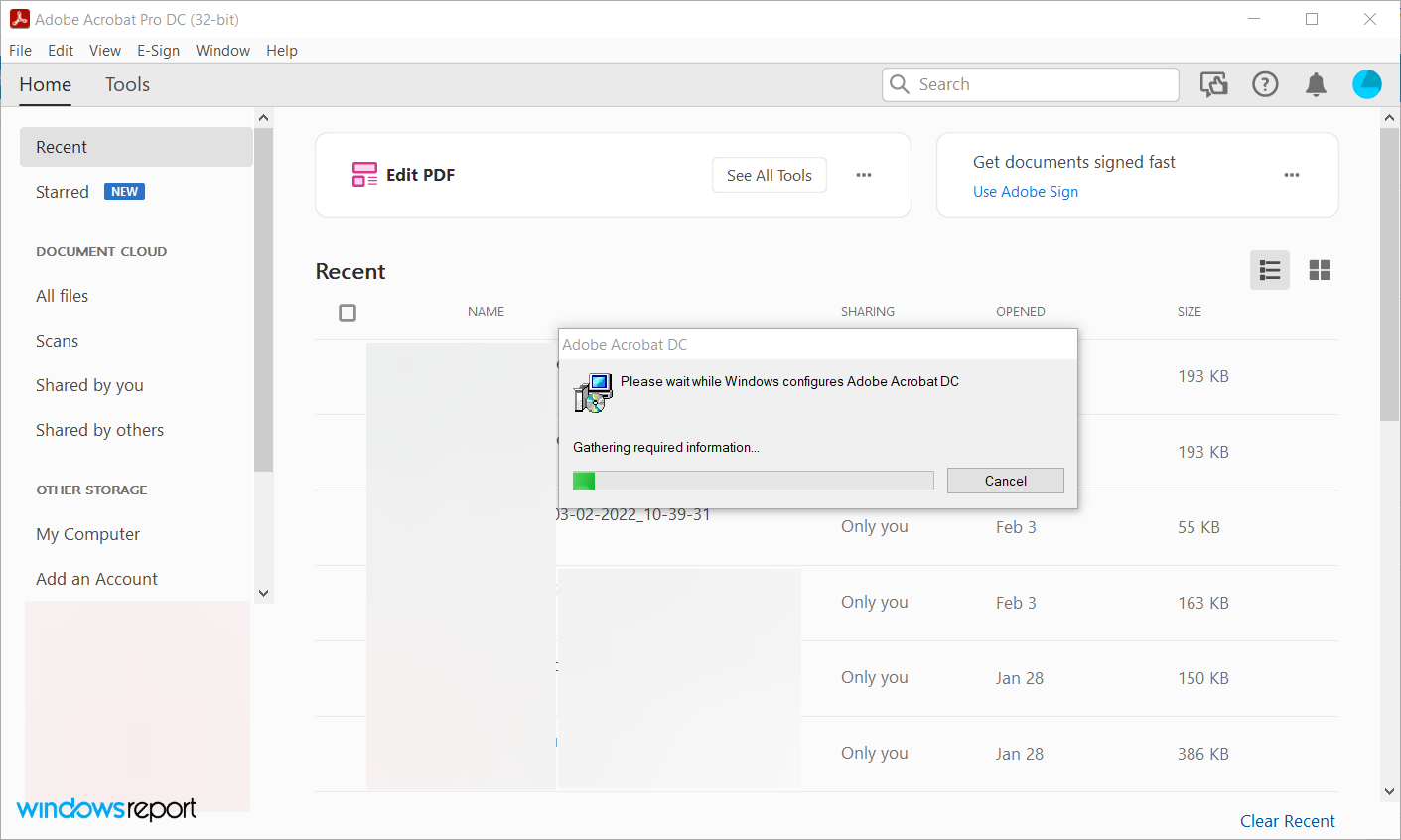Image resolution: width=1401 pixels, height=840 pixels.
Task: Click the See All Tools button
Action: (770, 175)
